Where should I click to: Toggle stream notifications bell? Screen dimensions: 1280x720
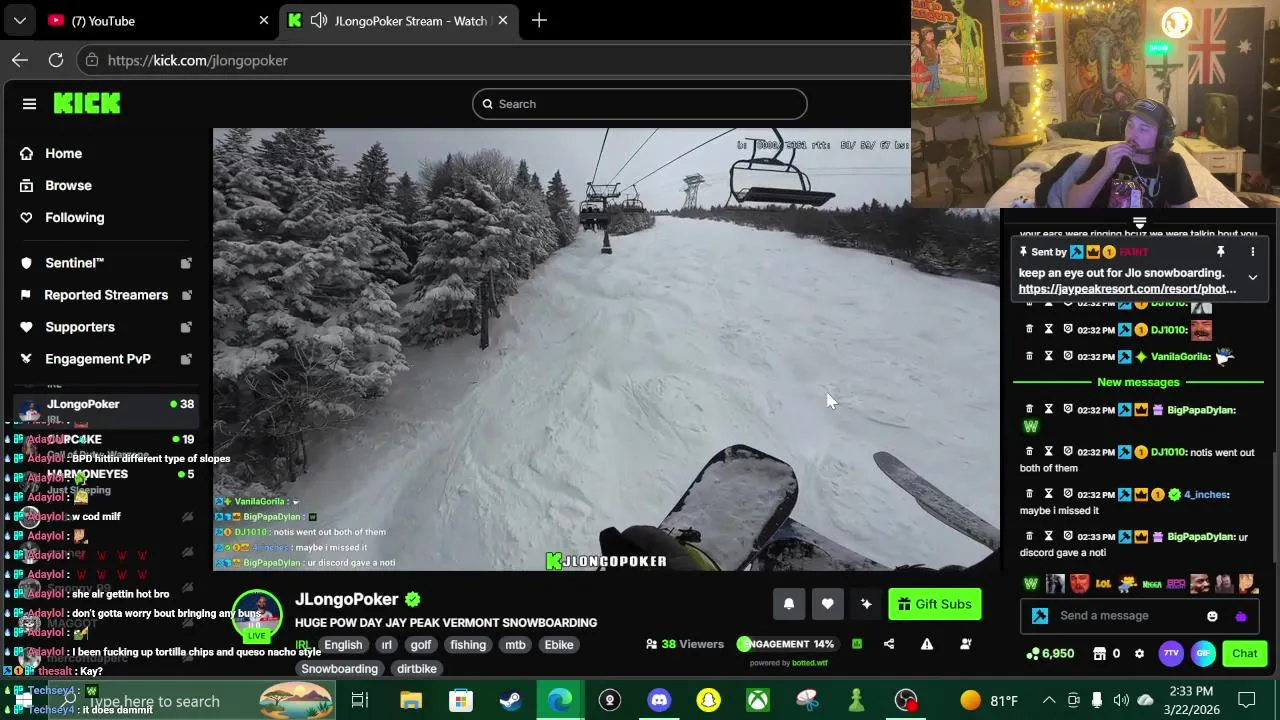coord(789,604)
